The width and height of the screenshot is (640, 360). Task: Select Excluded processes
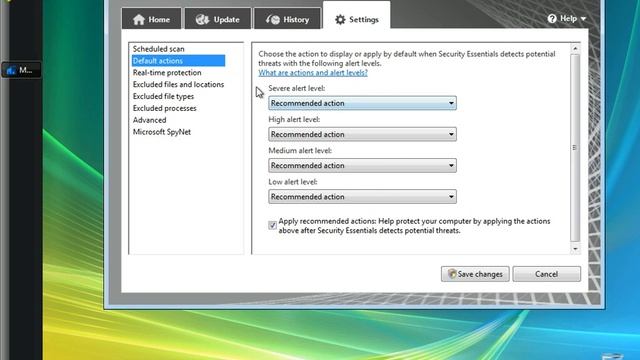164,108
